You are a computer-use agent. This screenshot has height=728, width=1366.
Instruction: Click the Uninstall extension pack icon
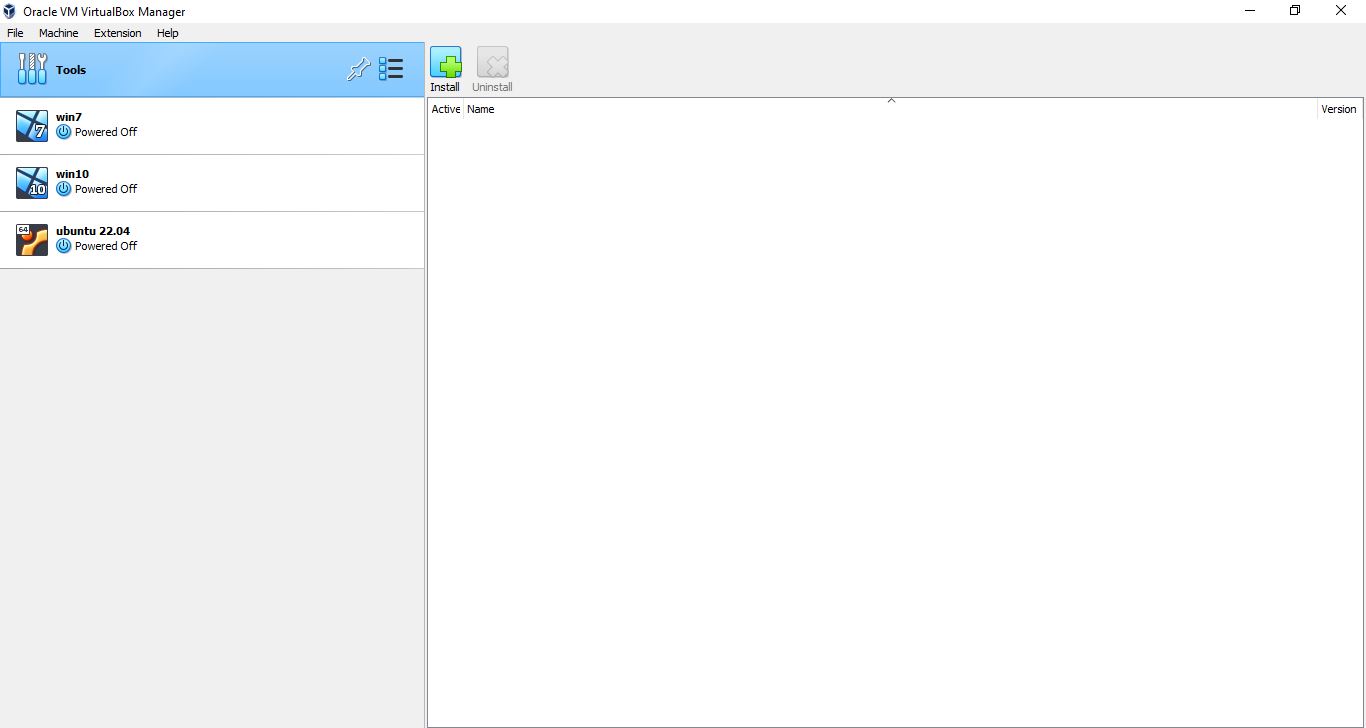point(492,63)
